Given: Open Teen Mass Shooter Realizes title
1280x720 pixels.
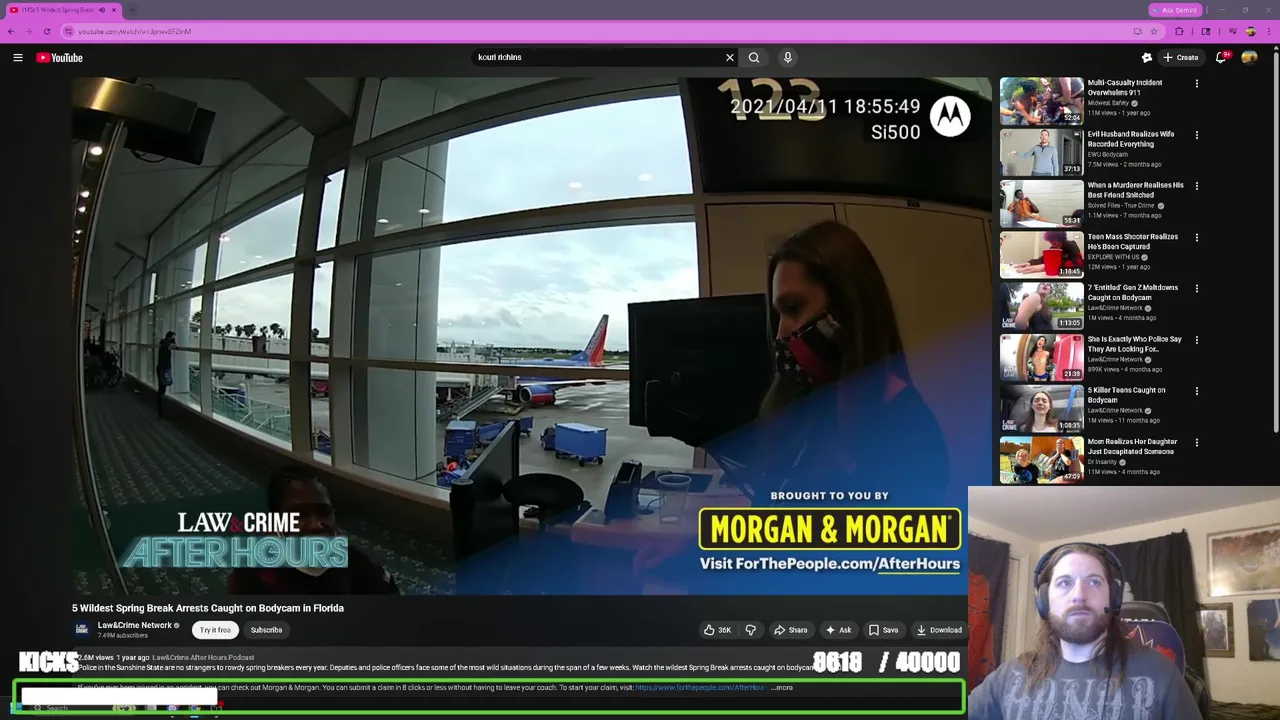Looking at the screenshot, I should pyautogui.click(x=1132, y=241).
